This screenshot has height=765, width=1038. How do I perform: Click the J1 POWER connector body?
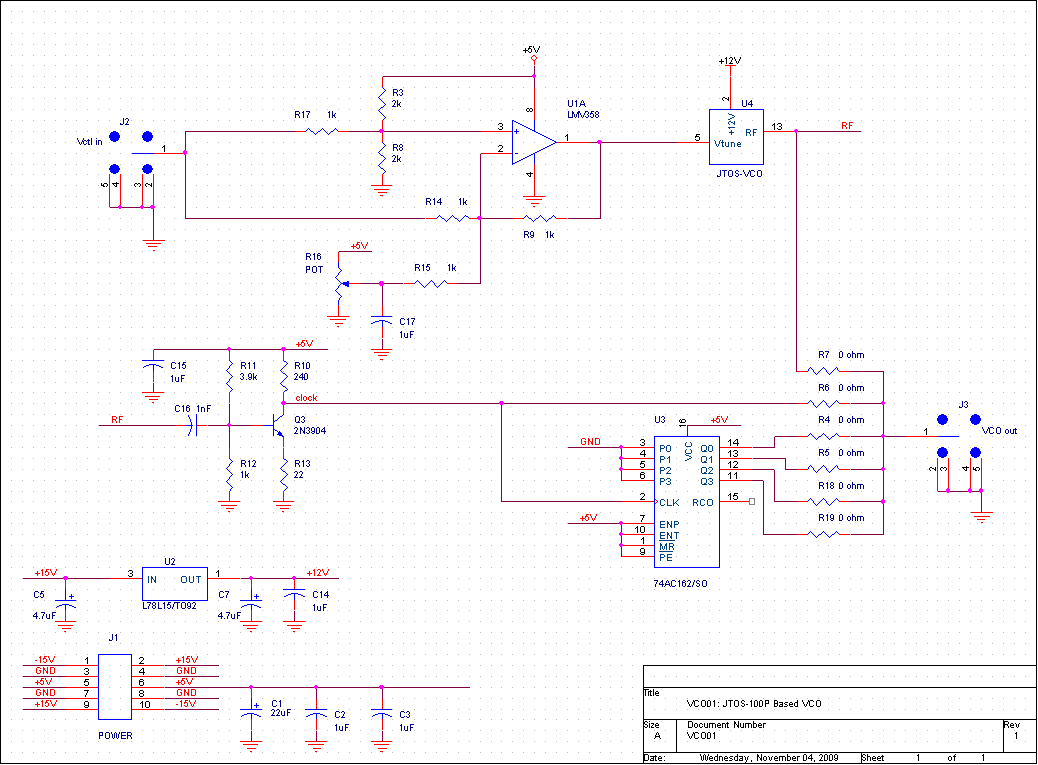115,685
